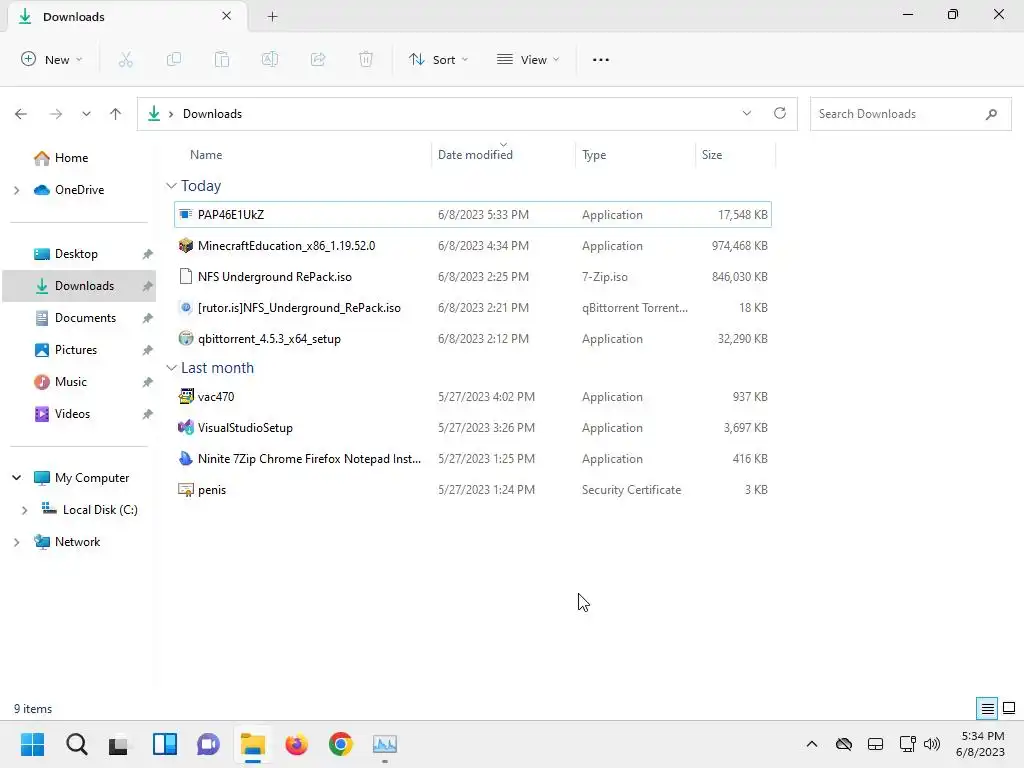This screenshot has width=1024, height=768.
Task: Open address bar history dropdown
Action: (x=746, y=114)
